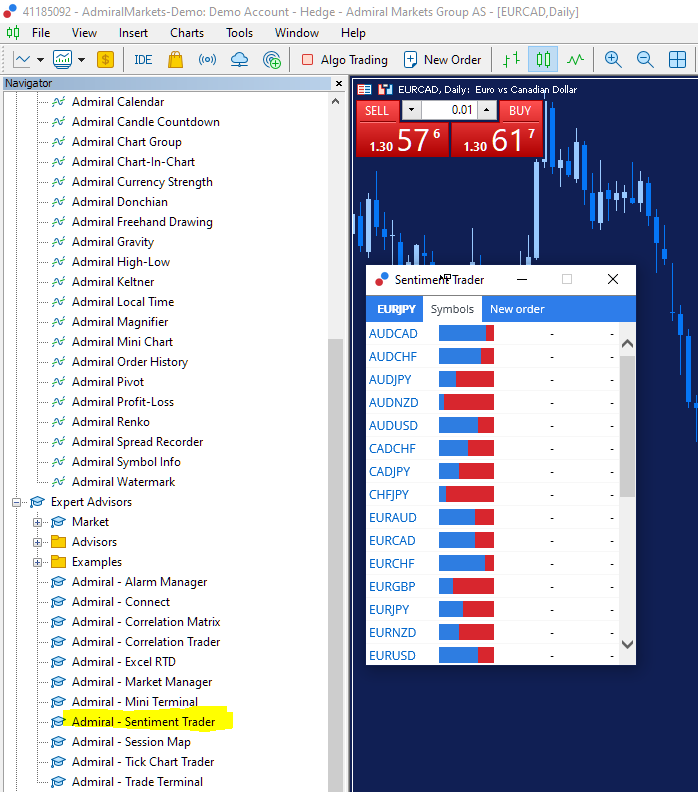Screen dimensions: 698x792
Task: Zoom in on the chart
Action: [x=613, y=60]
